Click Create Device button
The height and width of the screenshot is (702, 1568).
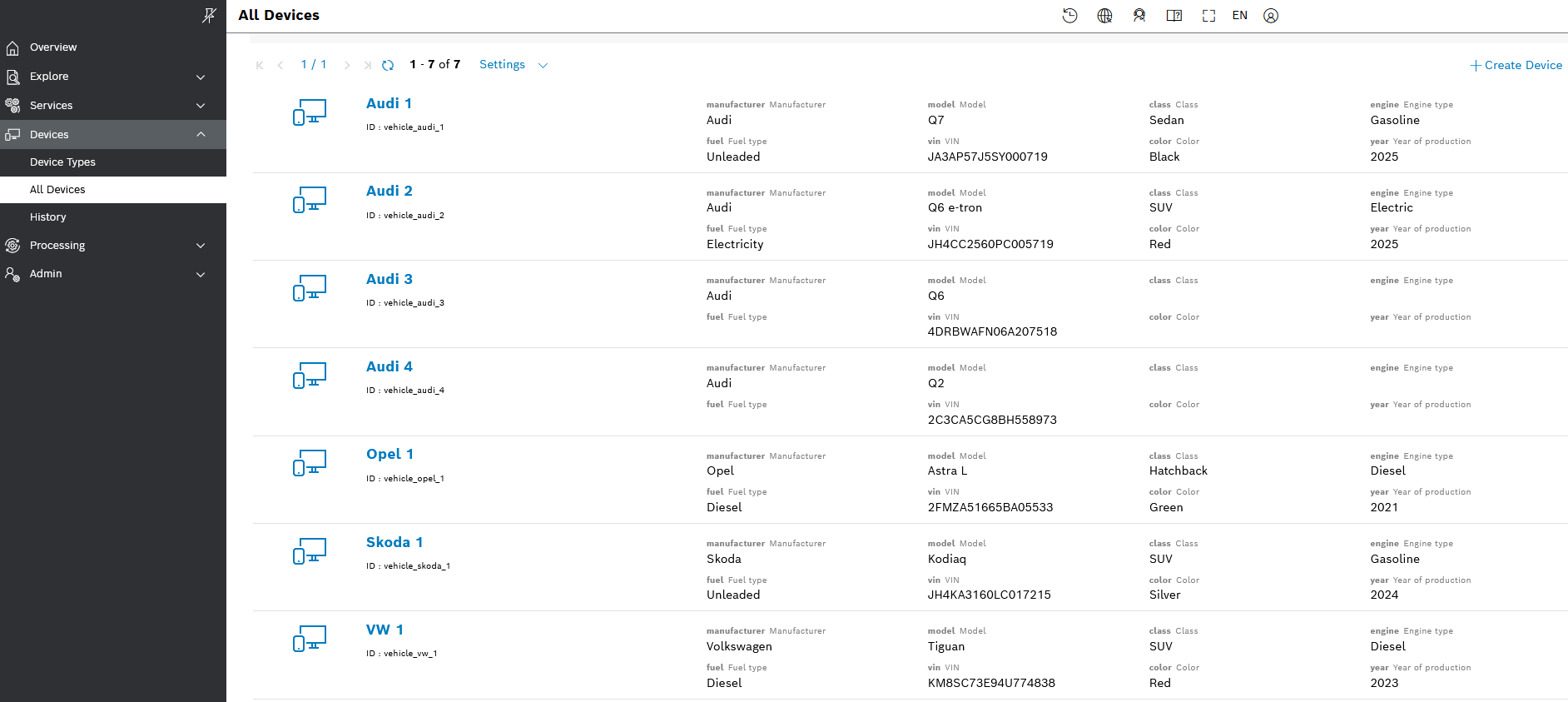point(1516,65)
